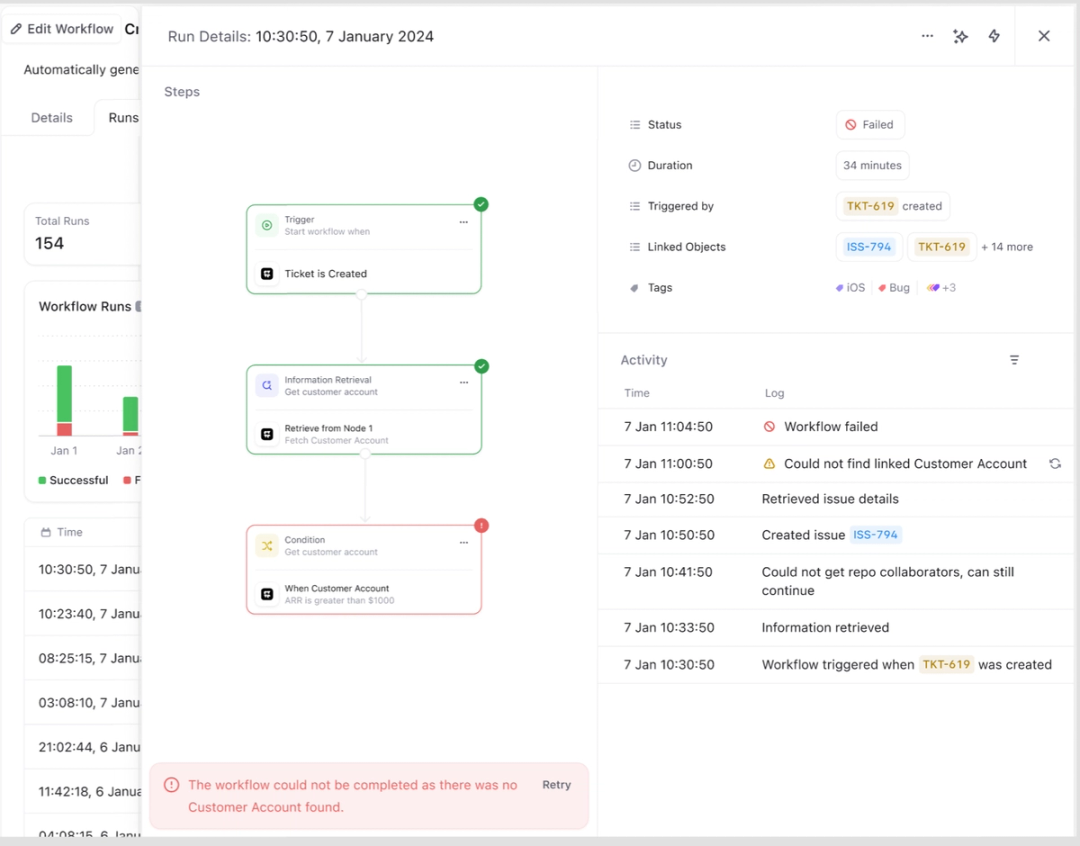Viewport: 1080px width, 846px height.
Task: Click the Status field list icon
Action: point(634,125)
